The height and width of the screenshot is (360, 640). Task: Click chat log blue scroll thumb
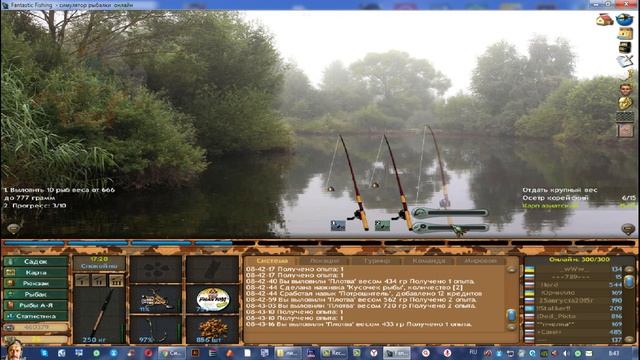[x=511, y=315]
